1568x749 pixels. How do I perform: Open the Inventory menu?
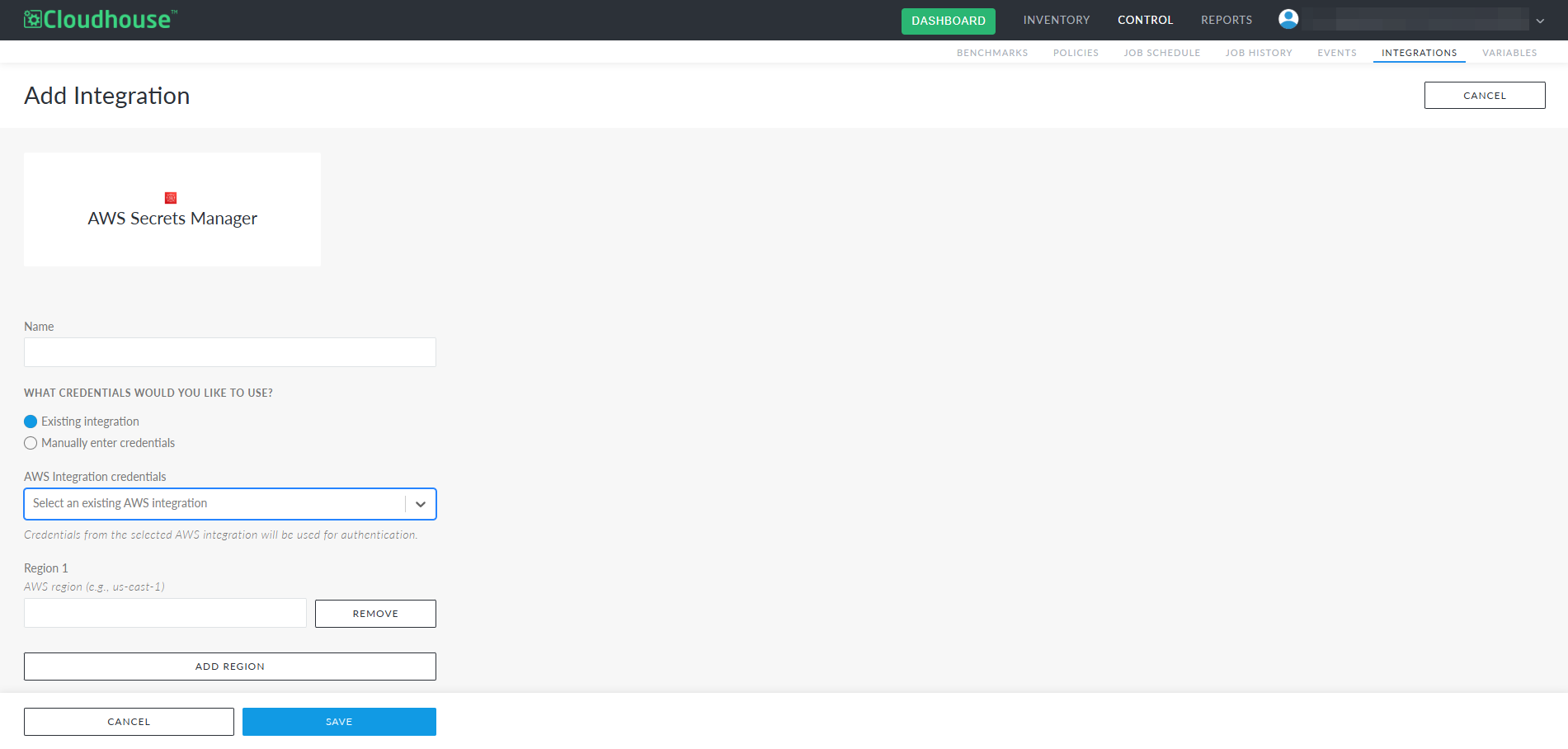click(1056, 20)
